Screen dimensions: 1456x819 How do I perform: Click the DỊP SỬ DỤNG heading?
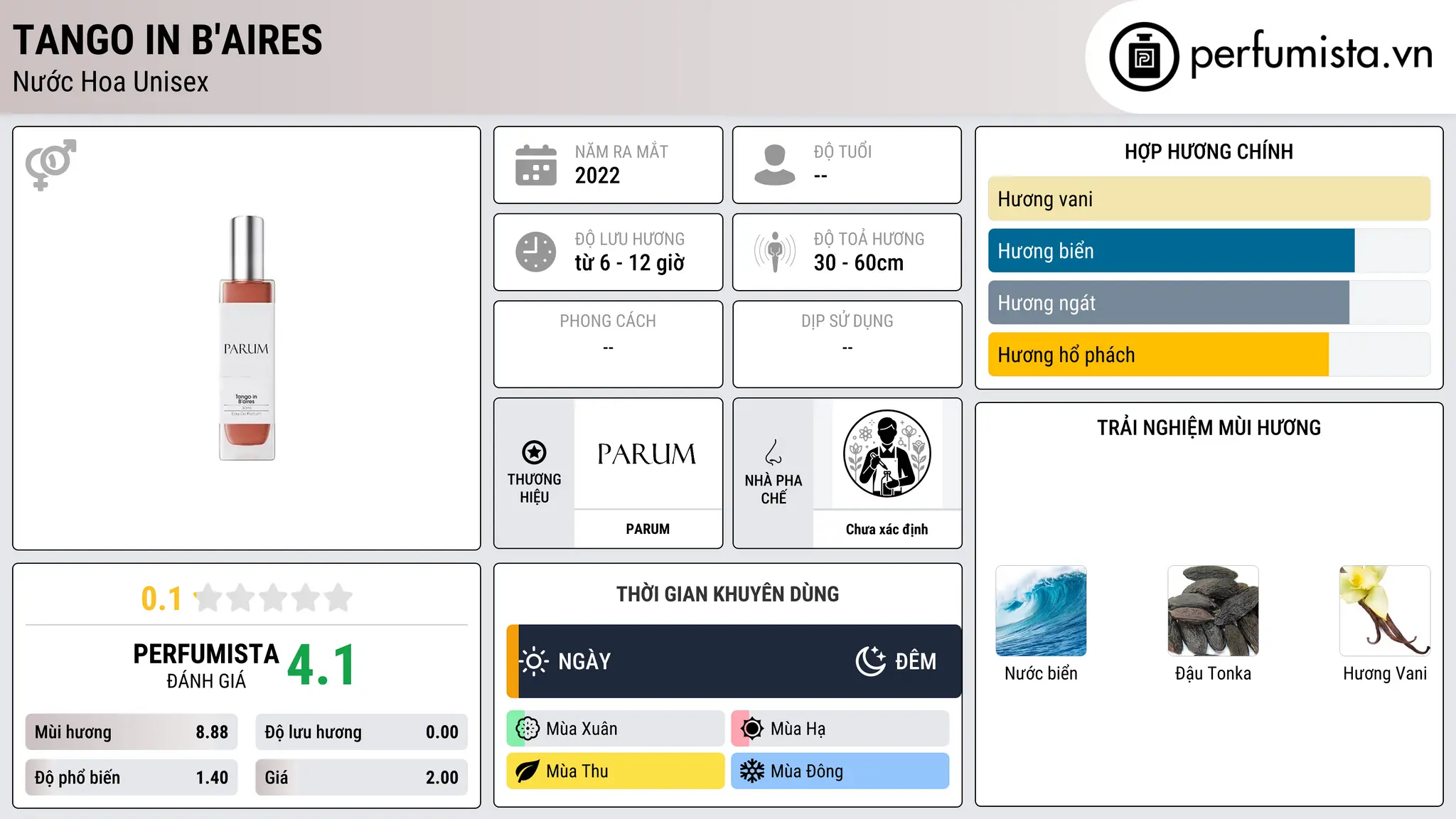[847, 321]
